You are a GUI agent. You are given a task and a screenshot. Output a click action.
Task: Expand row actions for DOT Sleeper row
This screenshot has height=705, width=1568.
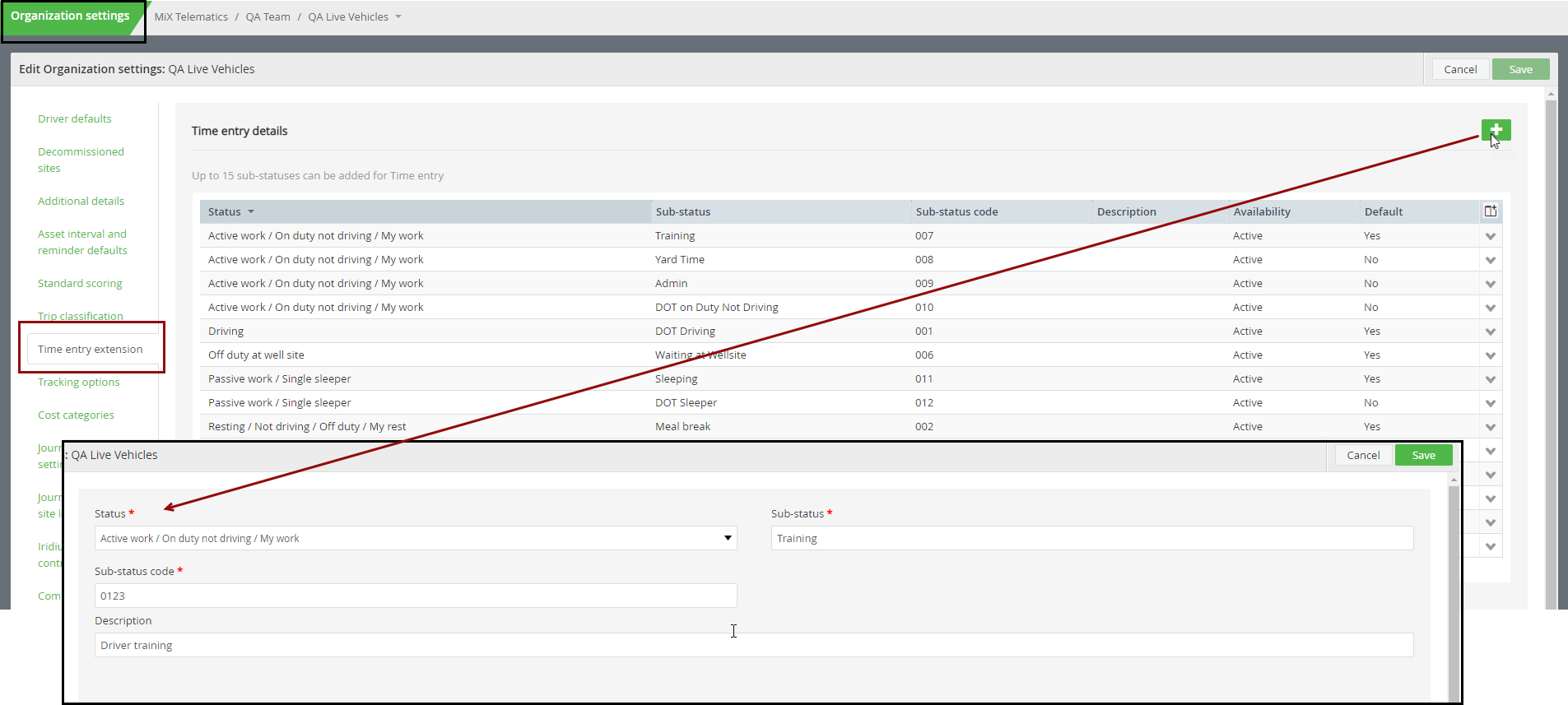point(1490,403)
